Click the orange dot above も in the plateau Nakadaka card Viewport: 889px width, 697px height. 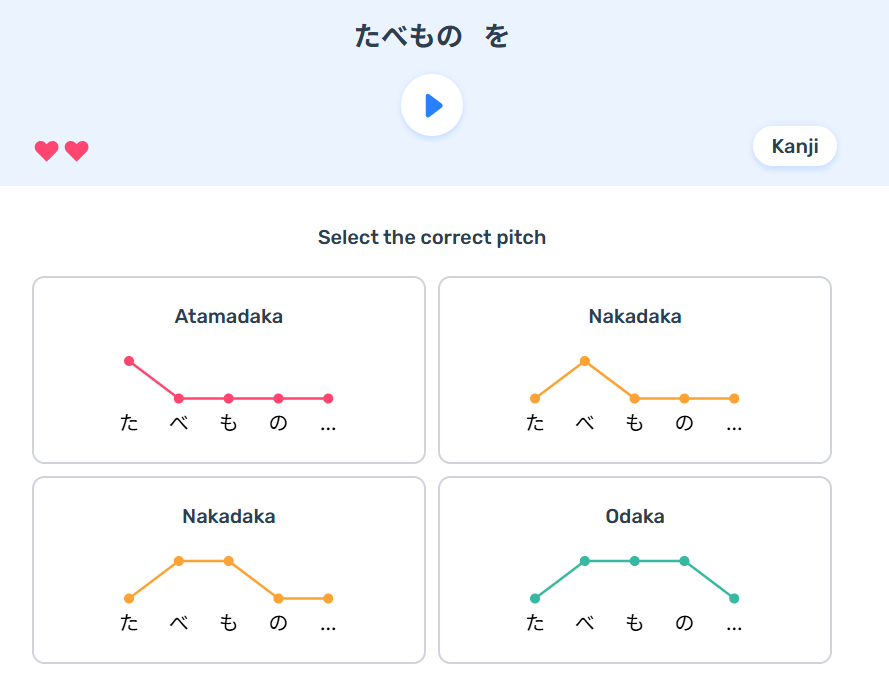click(229, 561)
